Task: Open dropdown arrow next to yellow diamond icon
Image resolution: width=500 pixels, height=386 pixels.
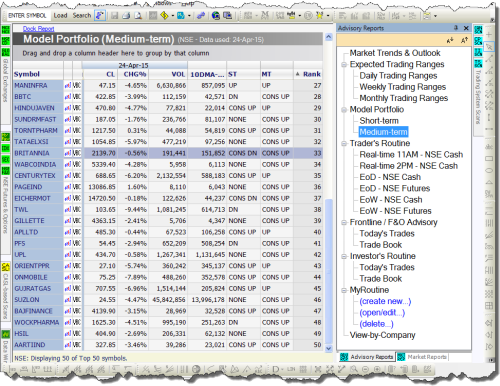Action: 172,15
